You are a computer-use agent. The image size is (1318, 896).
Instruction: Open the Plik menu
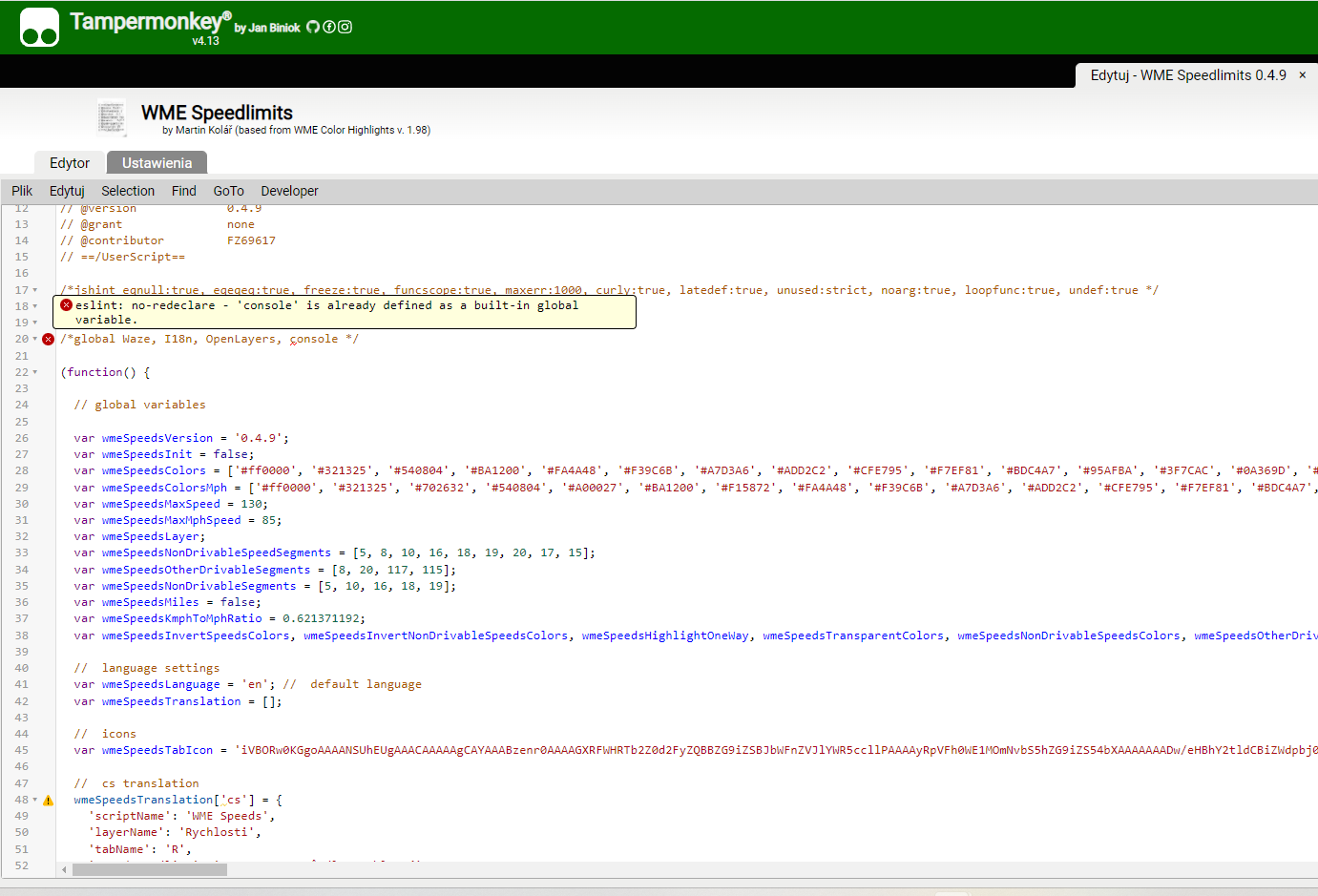point(22,191)
